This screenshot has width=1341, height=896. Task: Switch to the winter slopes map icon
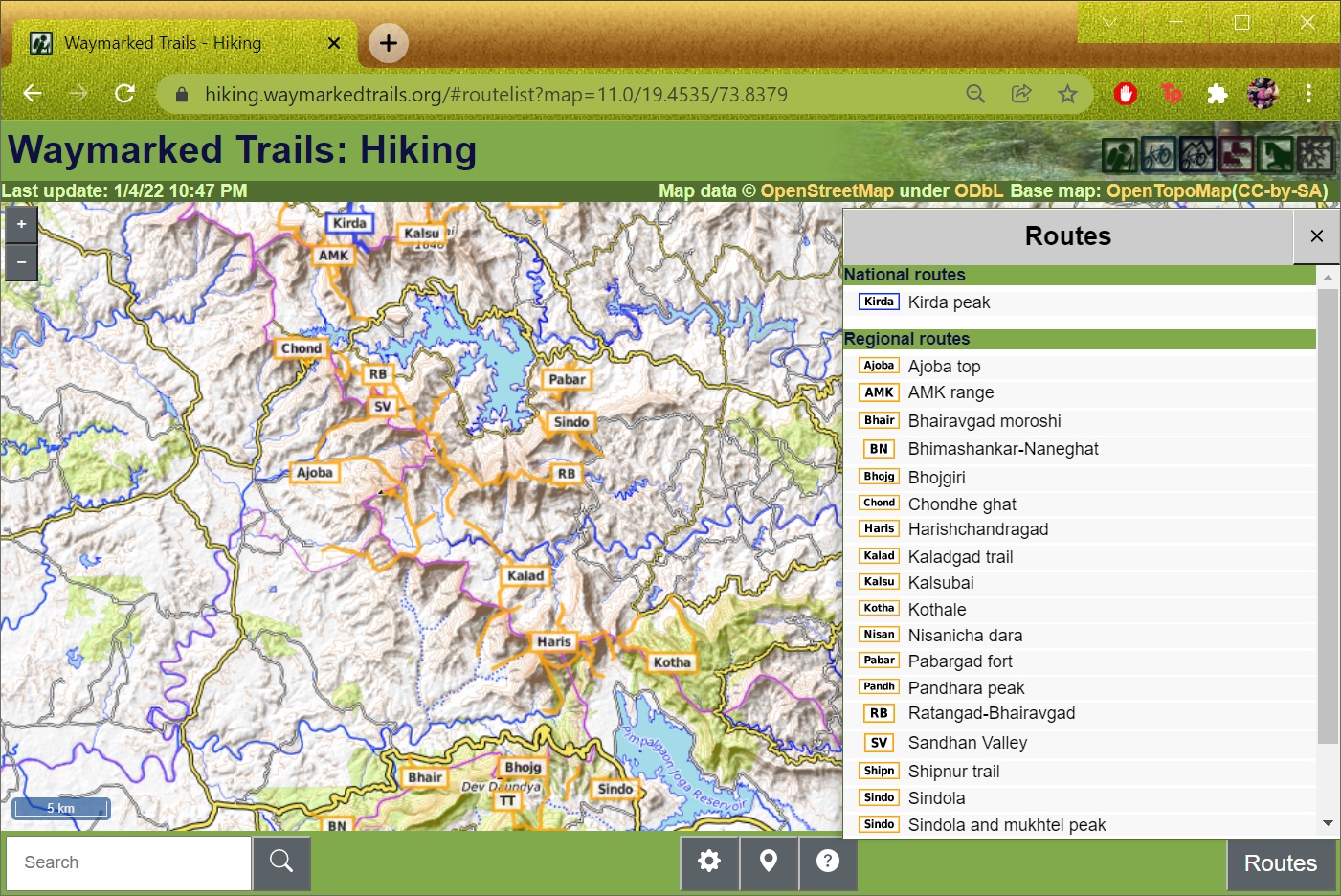pos(1315,154)
